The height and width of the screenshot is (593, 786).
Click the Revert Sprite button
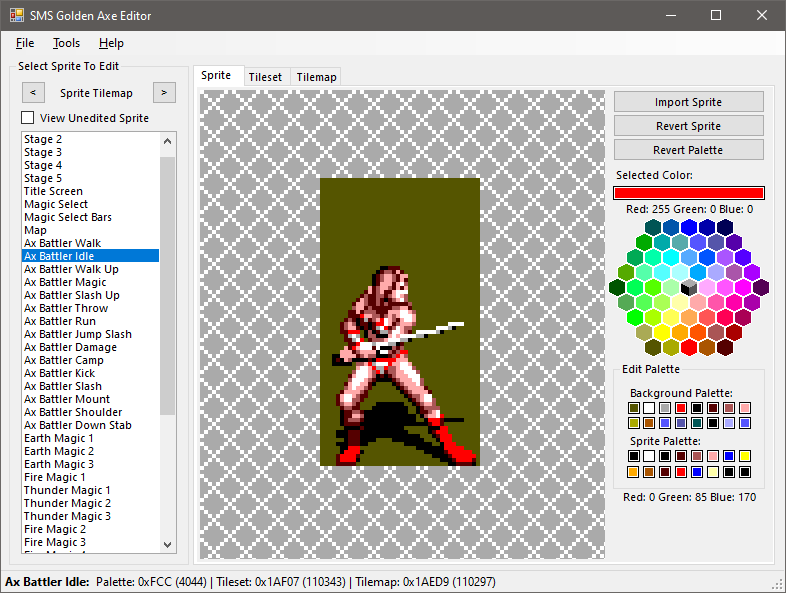(688, 126)
